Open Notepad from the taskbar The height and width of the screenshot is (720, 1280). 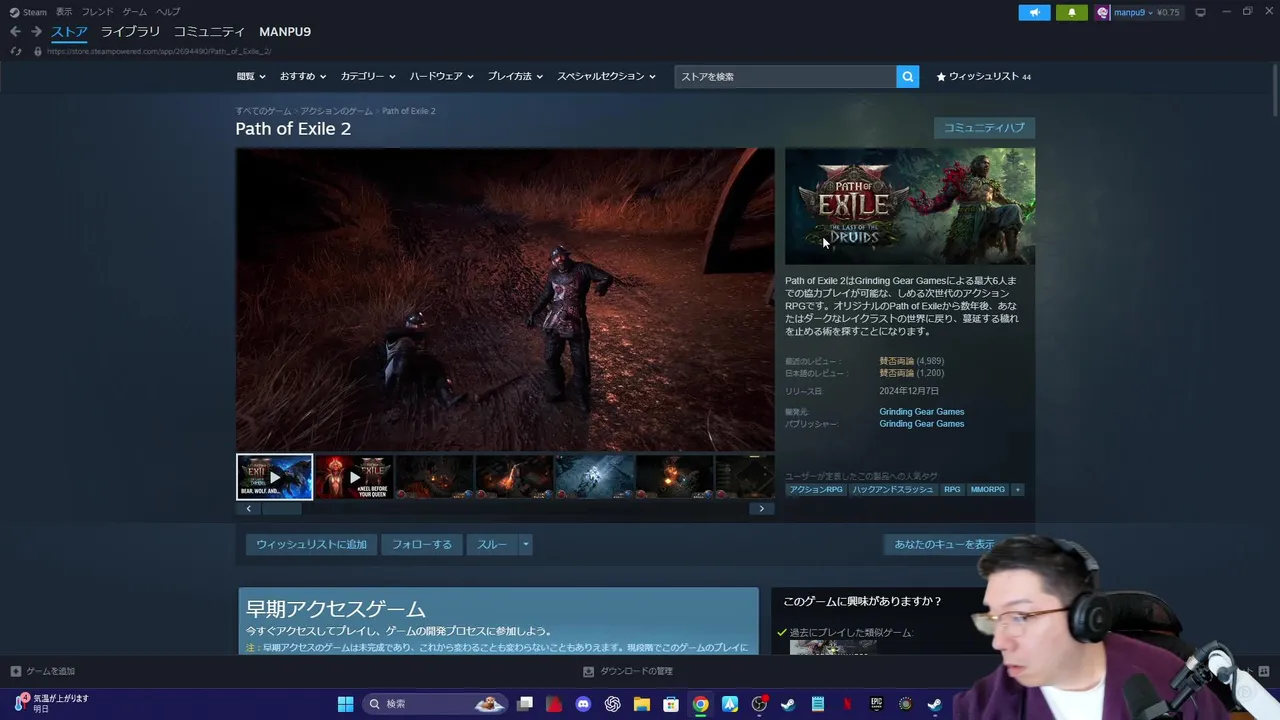(x=817, y=704)
